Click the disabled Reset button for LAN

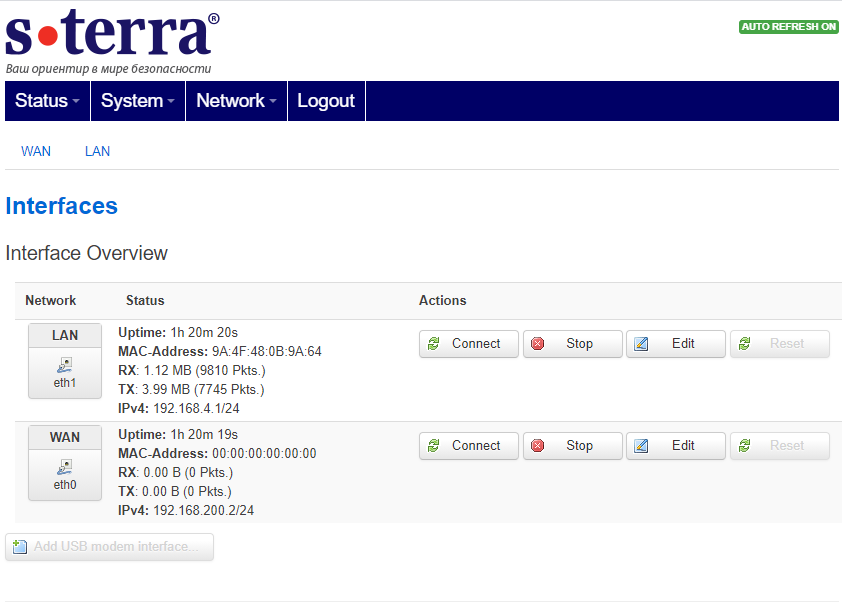click(780, 344)
